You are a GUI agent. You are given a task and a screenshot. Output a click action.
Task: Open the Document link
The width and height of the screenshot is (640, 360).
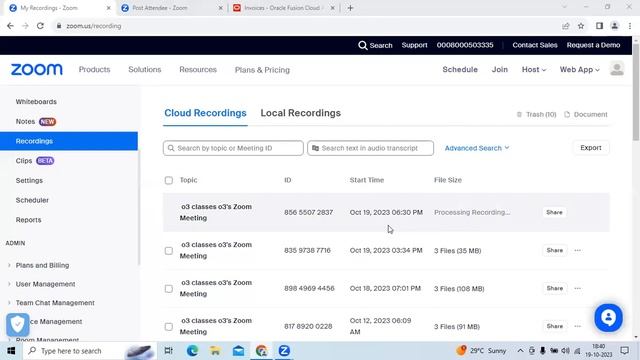click(586, 114)
